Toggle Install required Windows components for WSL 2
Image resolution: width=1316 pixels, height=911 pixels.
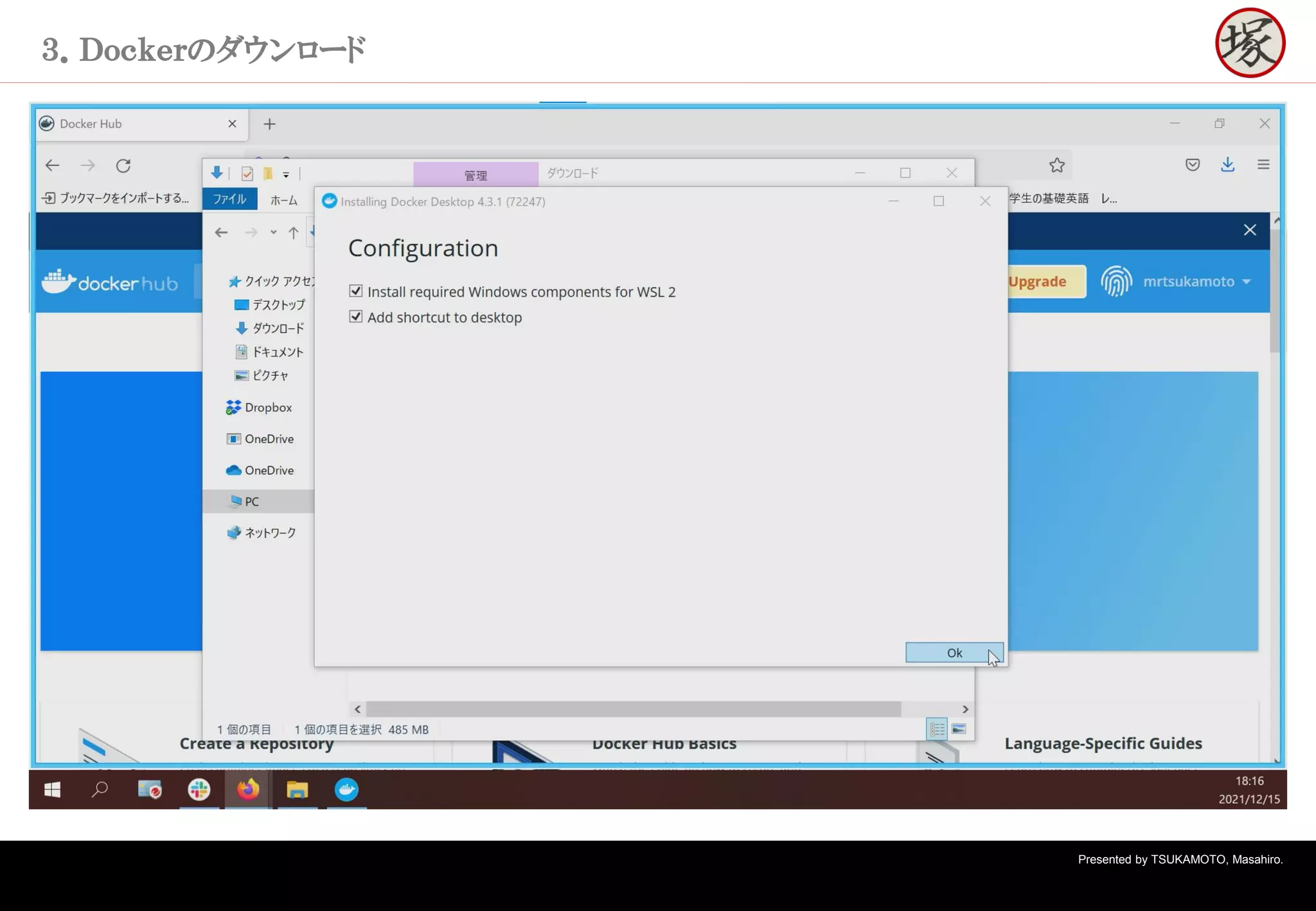[355, 291]
